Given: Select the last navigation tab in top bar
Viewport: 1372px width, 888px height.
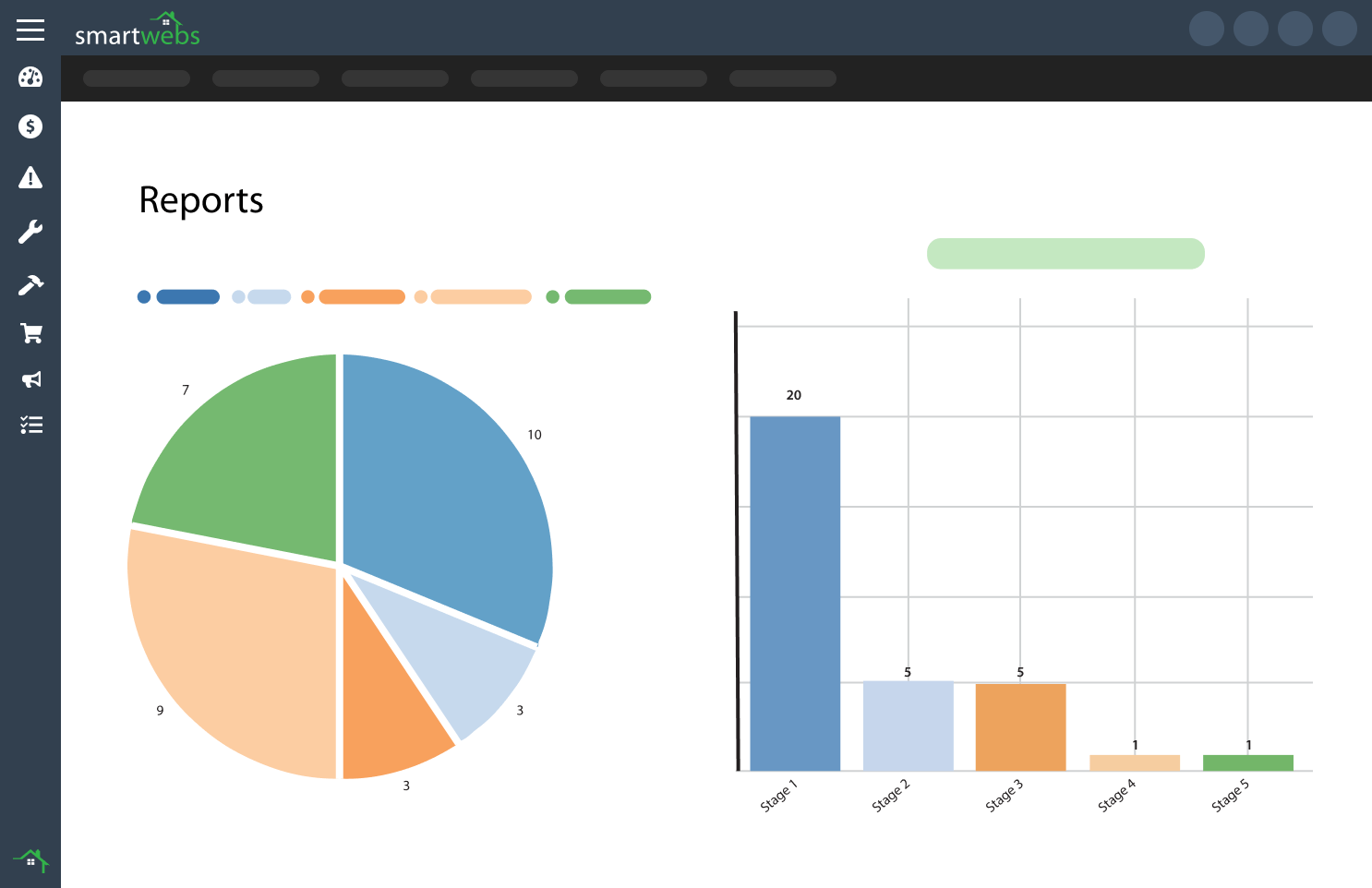Looking at the screenshot, I should [x=782, y=78].
